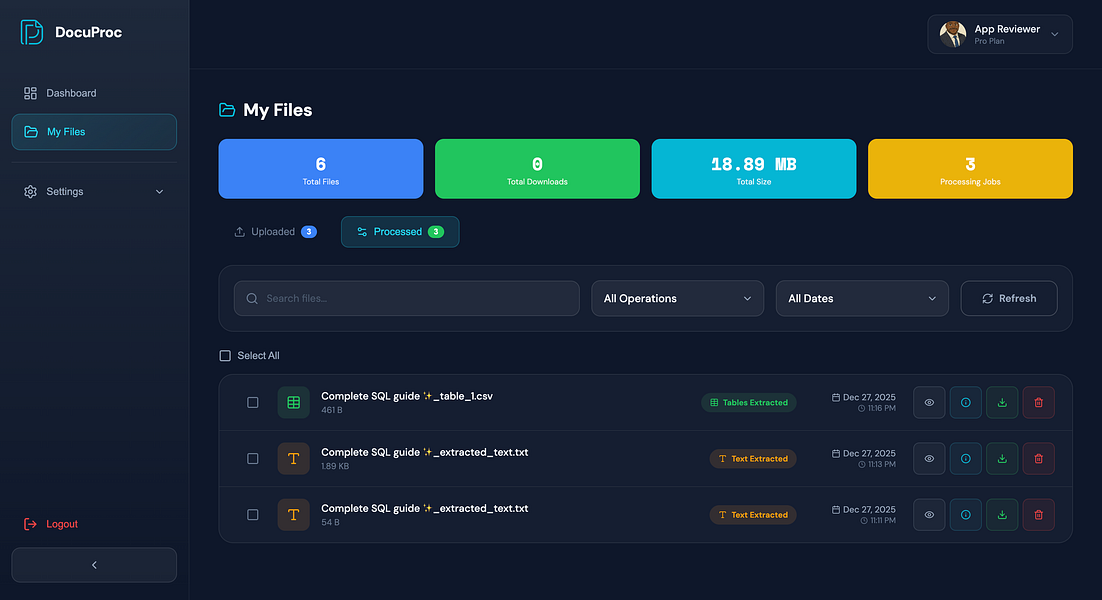The width and height of the screenshot is (1102, 600).
Task: Switch to the Processed tab
Action: 400,232
